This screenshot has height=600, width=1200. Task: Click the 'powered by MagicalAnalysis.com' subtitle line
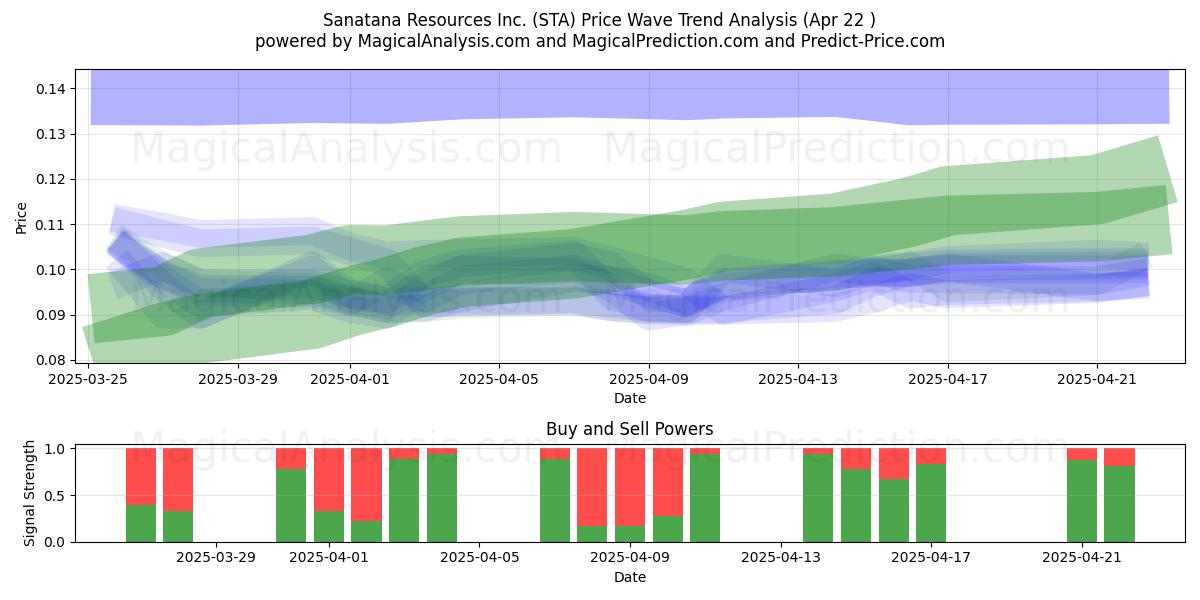[x=600, y=41]
